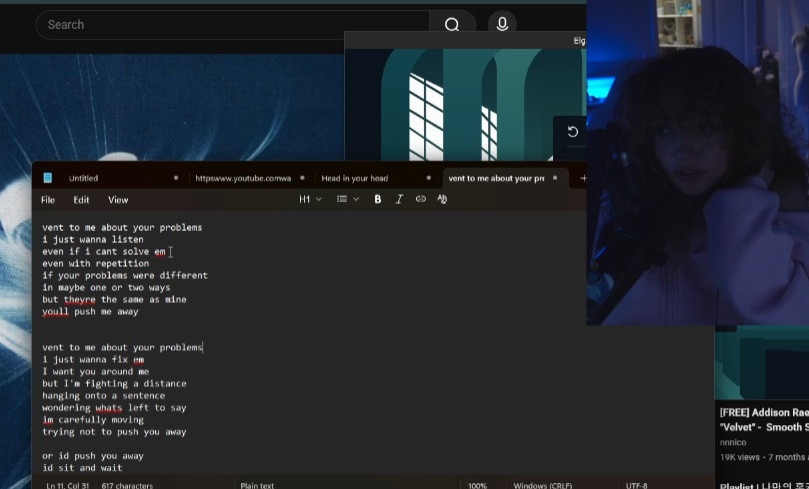This screenshot has height=489, width=809.
Task: Click the line 'hanging onto a sentence'
Action: tap(104, 396)
